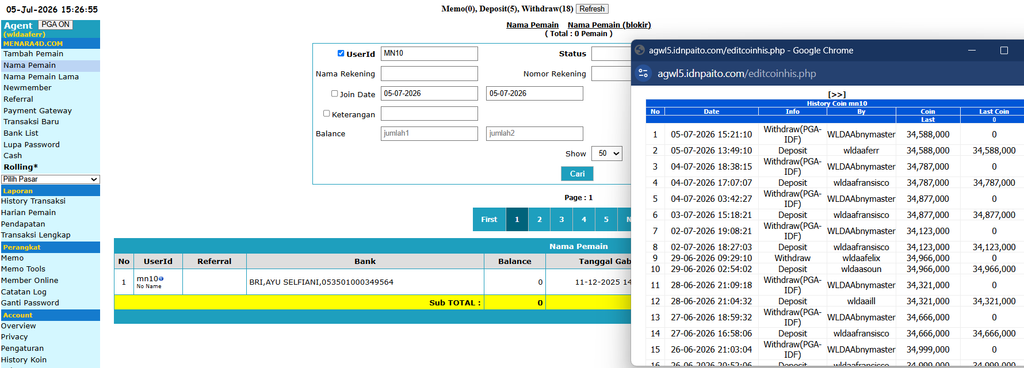Click wldaaferr in history row 2
The width and height of the screenshot is (1024, 368).
(862, 150)
